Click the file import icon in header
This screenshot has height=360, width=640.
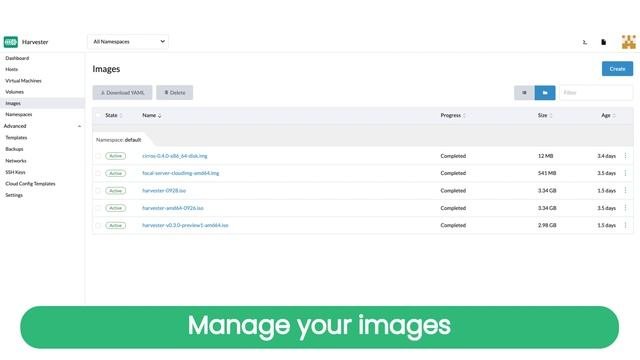pyautogui.click(x=603, y=42)
